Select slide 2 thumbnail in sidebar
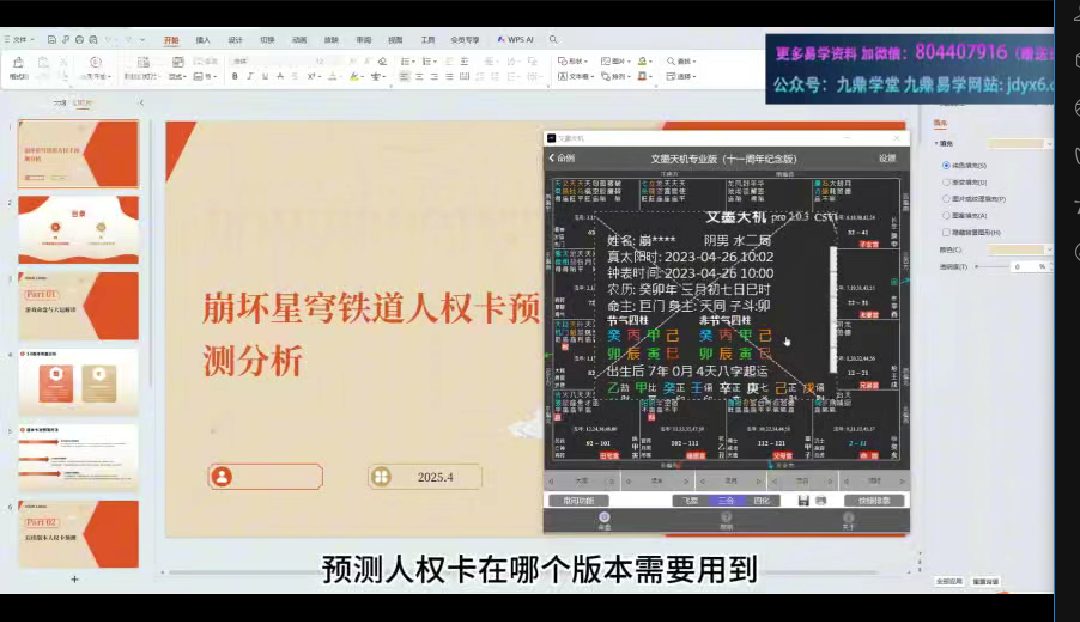Image resolution: width=1080 pixels, height=622 pixels. (78, 230)
